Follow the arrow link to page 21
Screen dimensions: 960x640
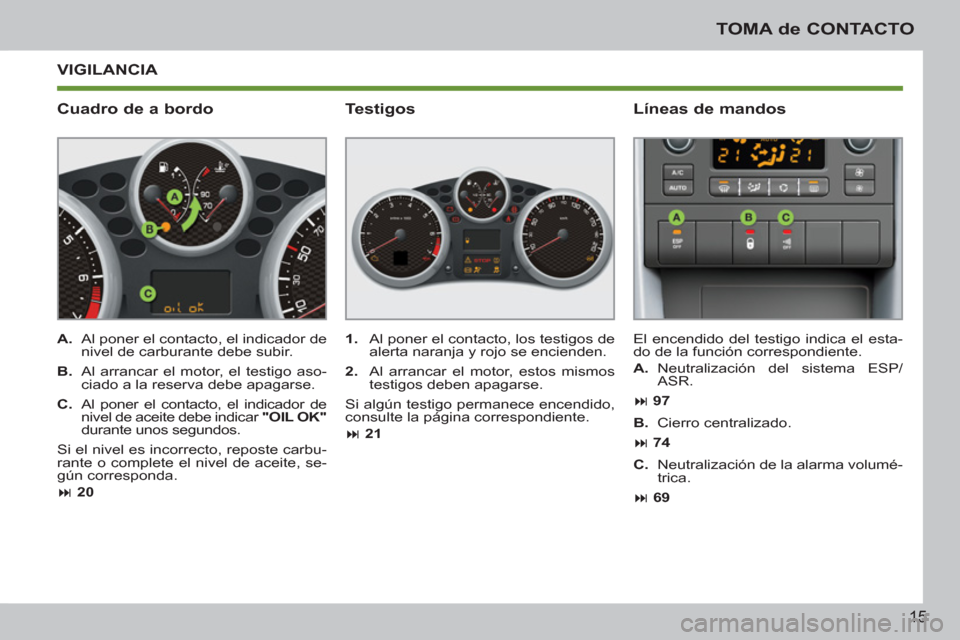(364, 434)
